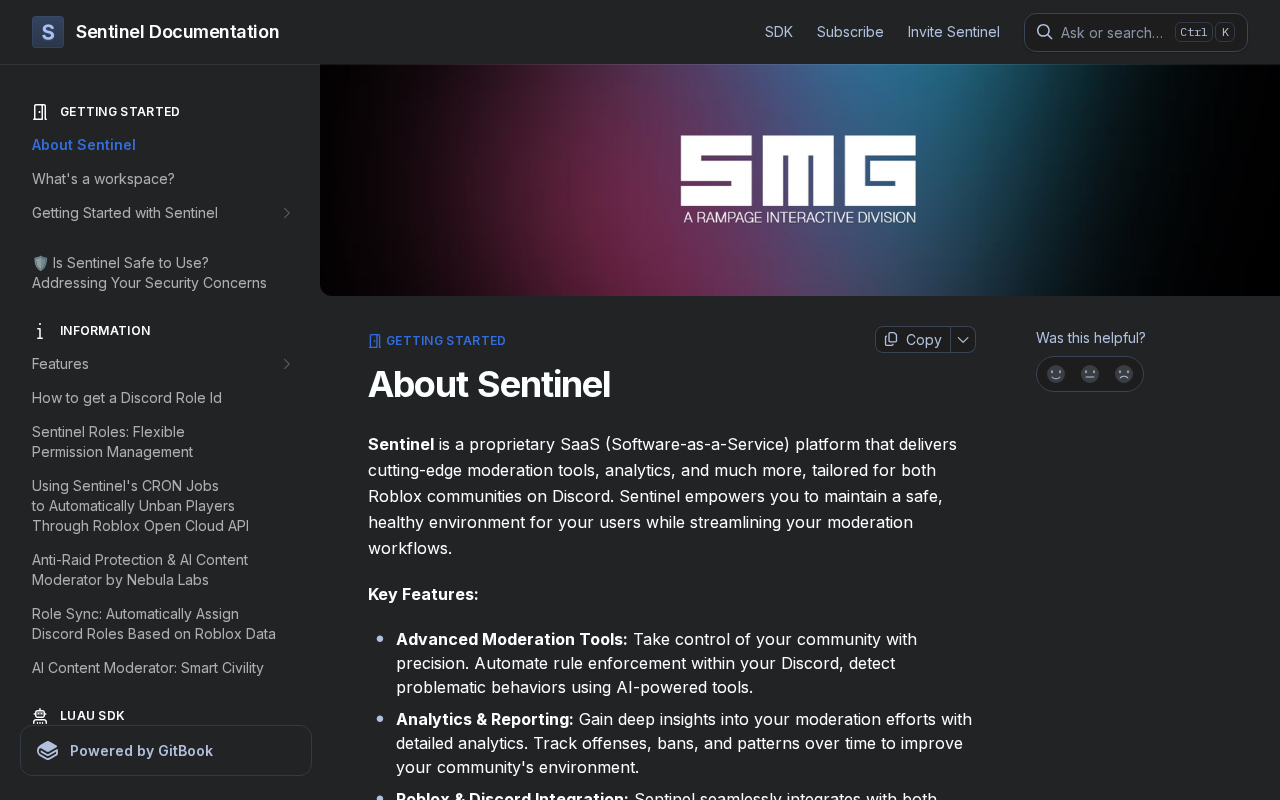The width and height of the screenshot is (1280, 800).
Task: Open AI Content Moderator: Smart Civility page
Action: click(148, 668)
